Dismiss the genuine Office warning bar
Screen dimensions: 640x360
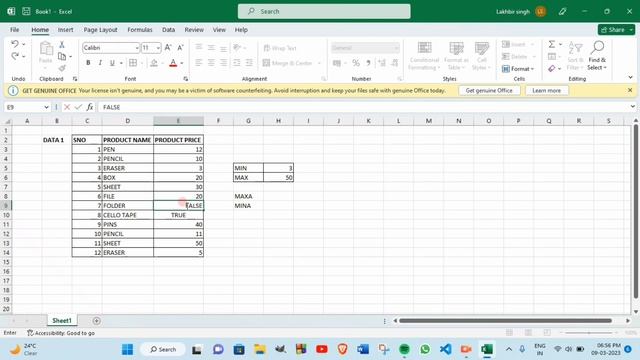pyautogui.click(x=630, y=90)
